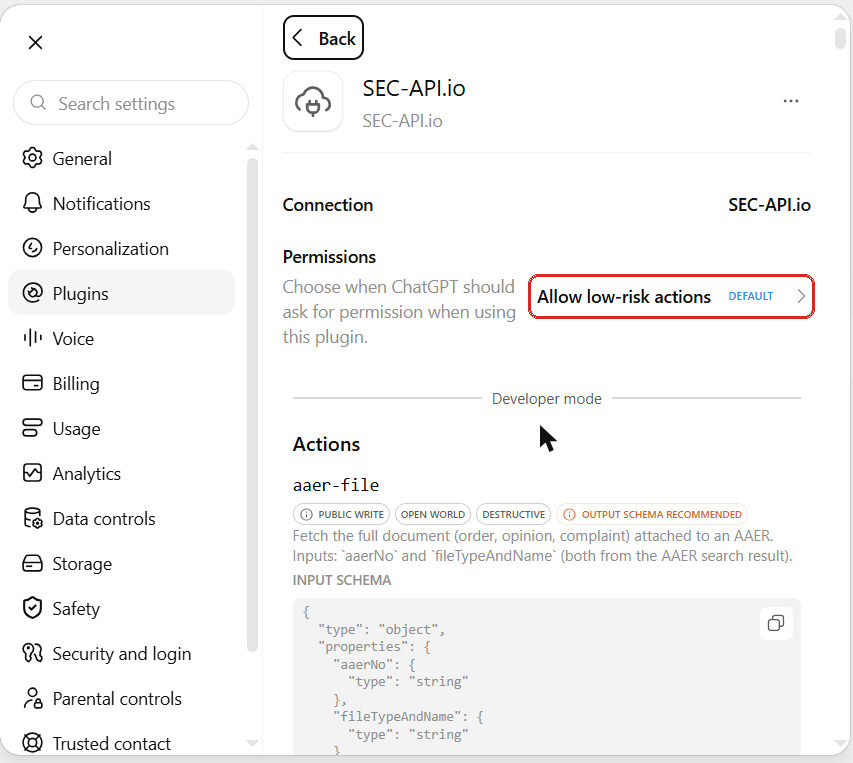
Task: Go to the Notifications settings
Action: [121, 203]
